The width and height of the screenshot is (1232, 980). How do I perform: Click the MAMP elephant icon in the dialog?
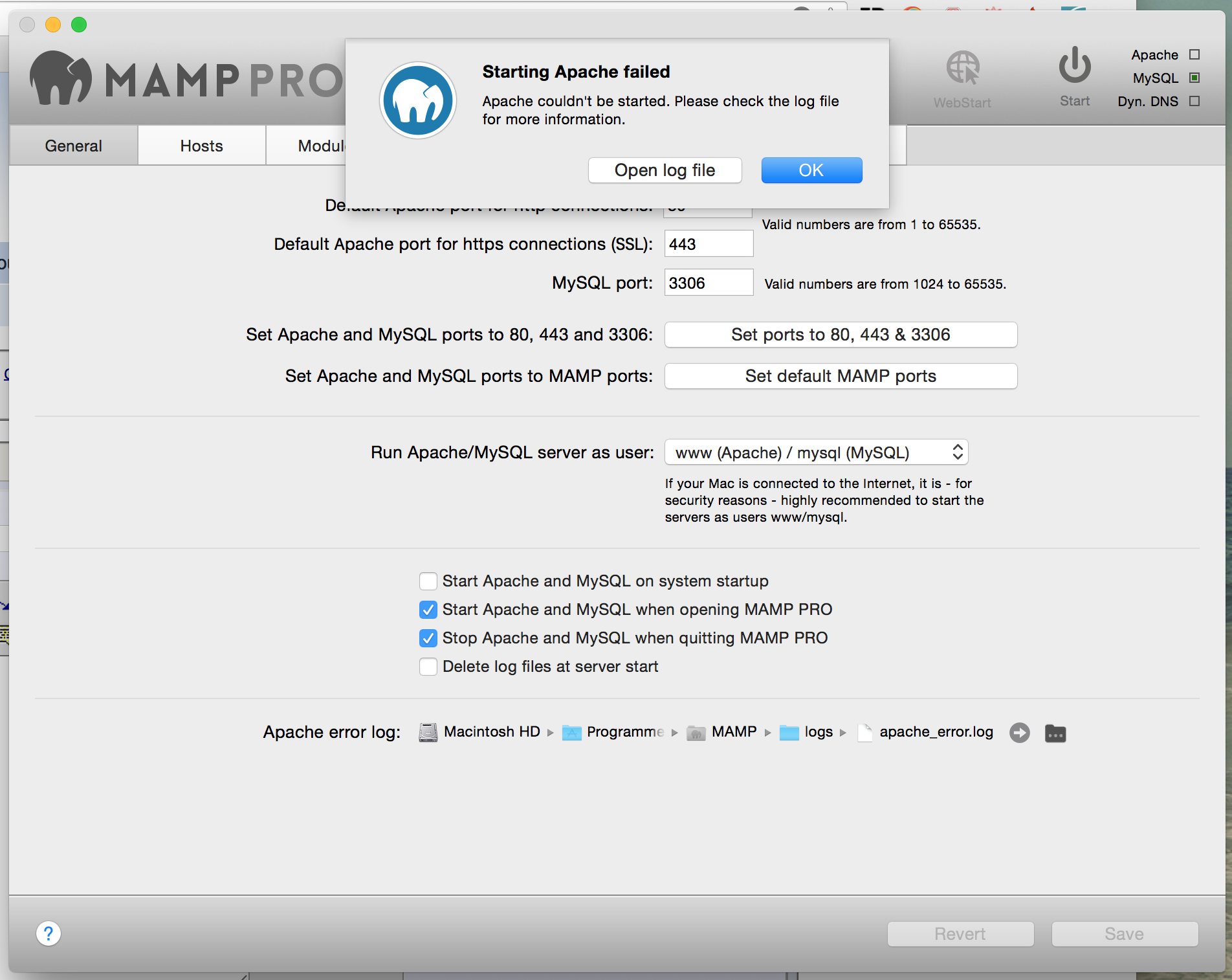tap(418, 100)
